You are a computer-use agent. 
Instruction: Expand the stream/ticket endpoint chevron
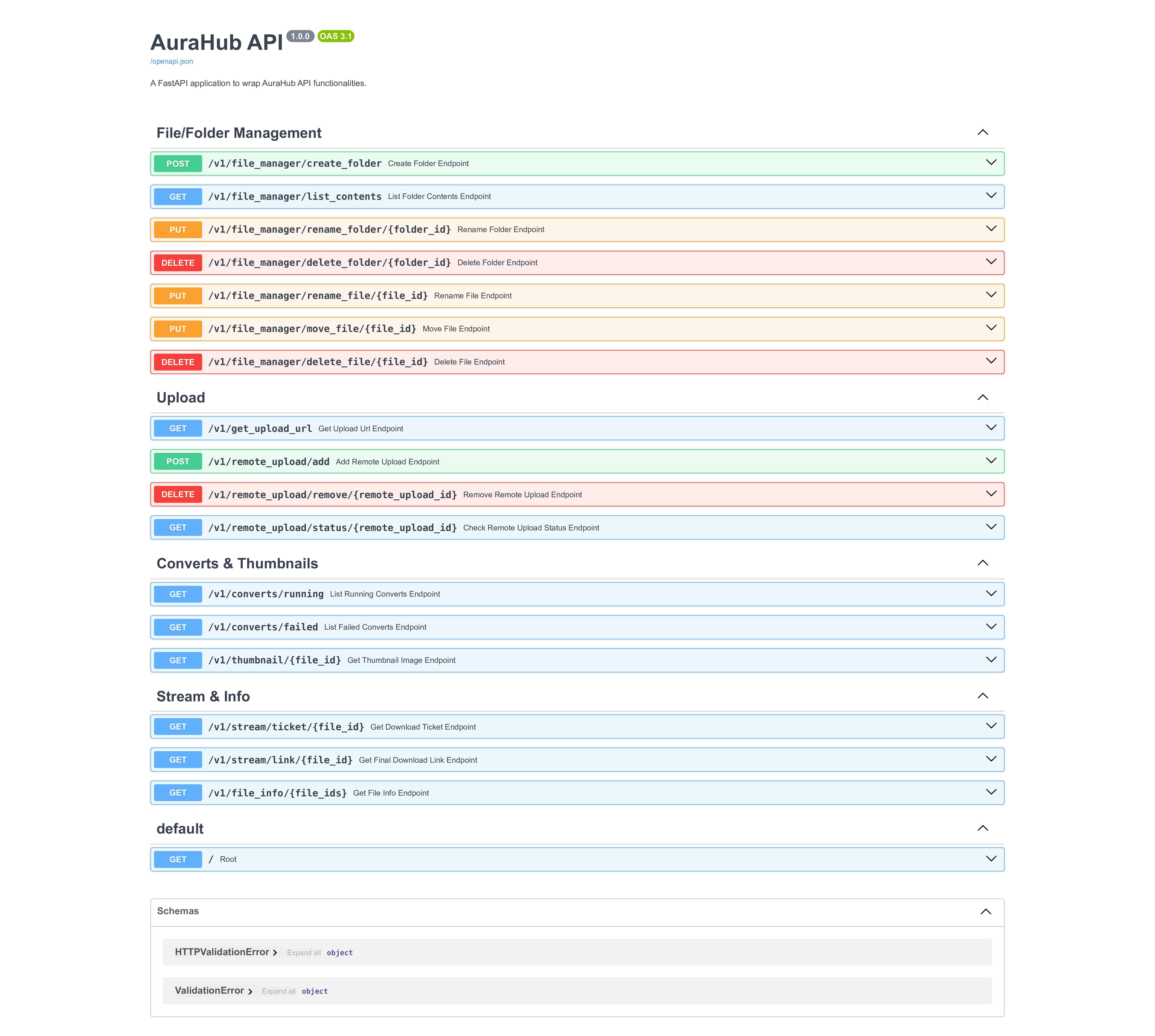[x=991, y=726]
